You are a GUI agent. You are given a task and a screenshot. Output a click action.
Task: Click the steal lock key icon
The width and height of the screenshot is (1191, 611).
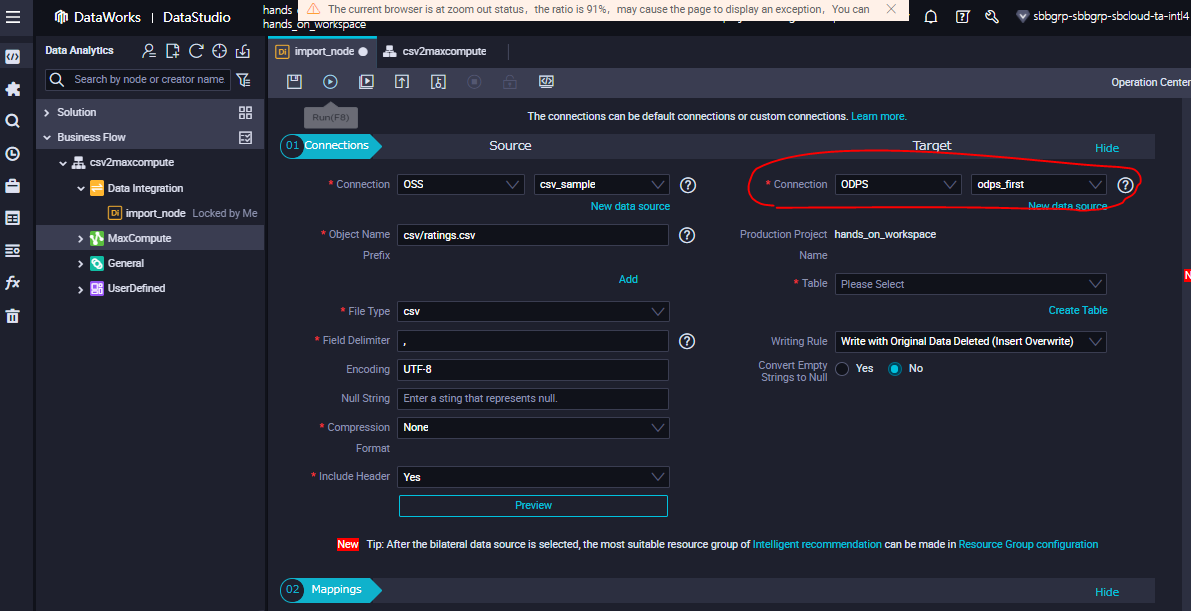438,81
